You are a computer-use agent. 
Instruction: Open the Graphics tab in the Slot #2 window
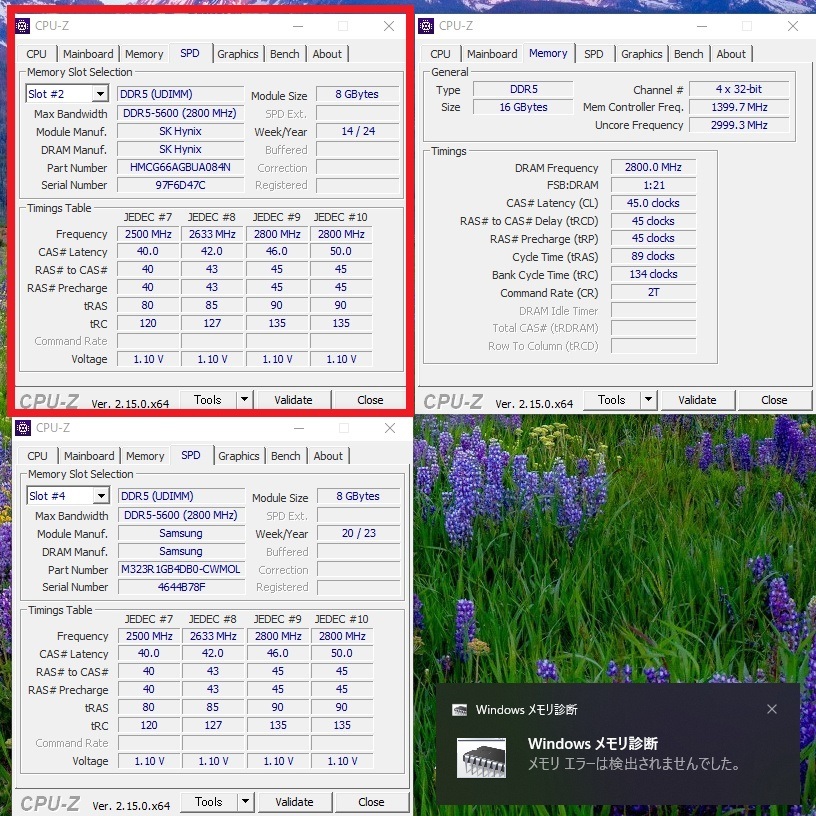[x=238, y=54]
